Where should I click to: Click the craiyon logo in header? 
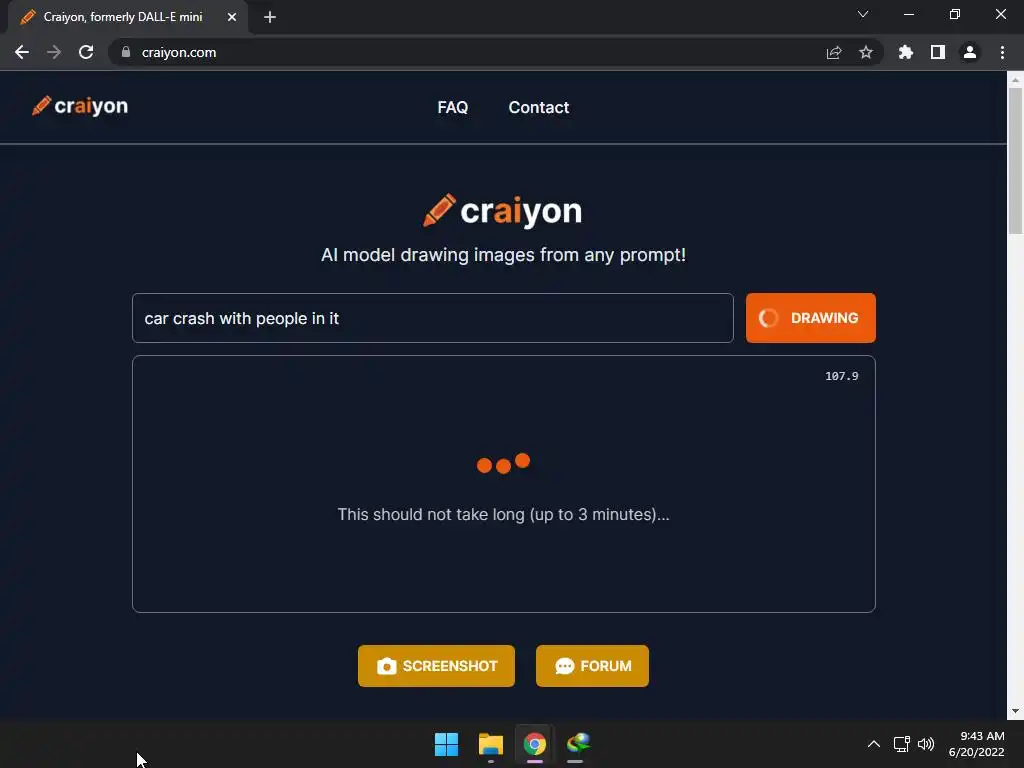coord(80,106)
